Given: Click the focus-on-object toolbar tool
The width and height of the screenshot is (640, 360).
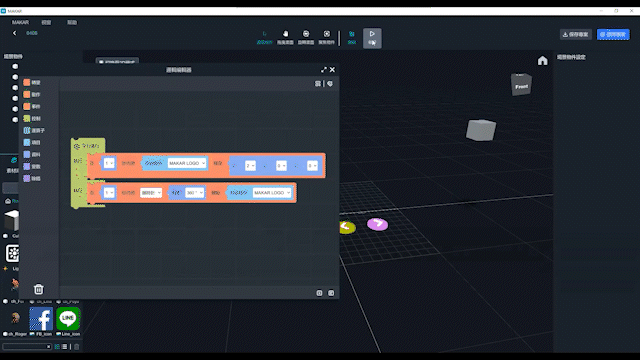Looking at the screenshot, I should (x=327, y=37).
